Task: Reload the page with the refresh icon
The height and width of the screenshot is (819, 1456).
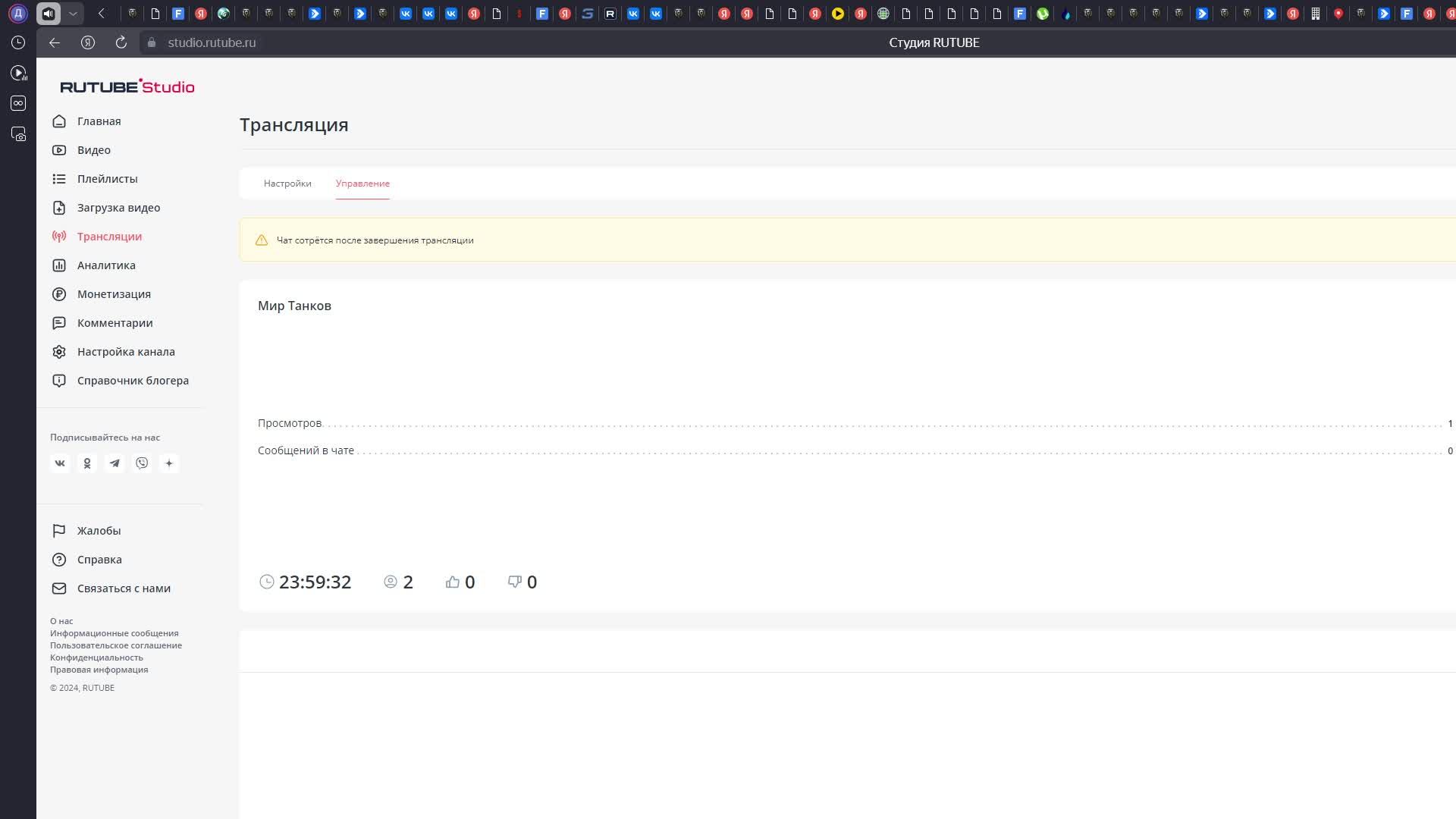Action: (121, 42)
